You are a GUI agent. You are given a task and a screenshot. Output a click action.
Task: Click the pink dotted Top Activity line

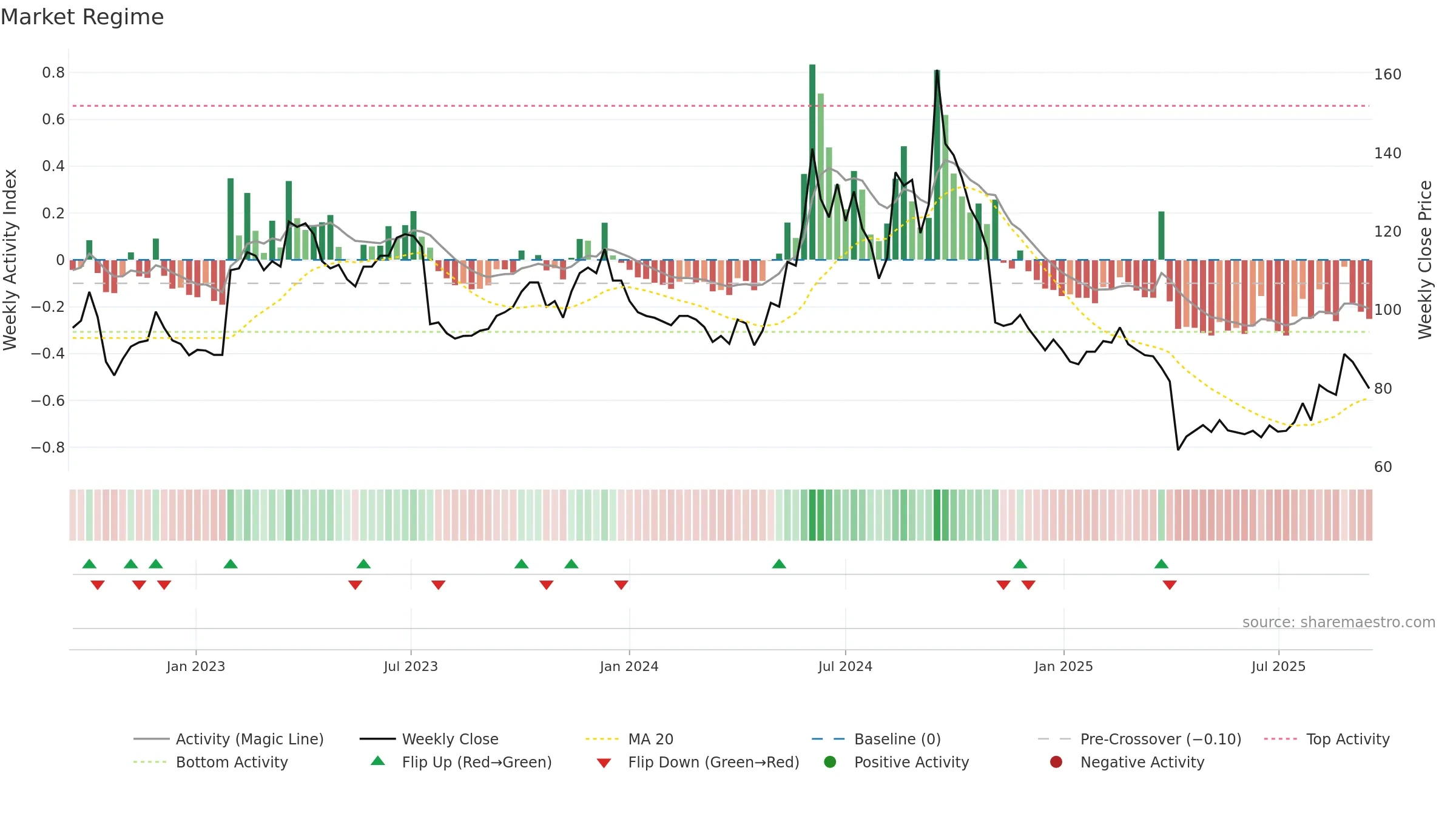pyautogui.click(x=720, y=106)
